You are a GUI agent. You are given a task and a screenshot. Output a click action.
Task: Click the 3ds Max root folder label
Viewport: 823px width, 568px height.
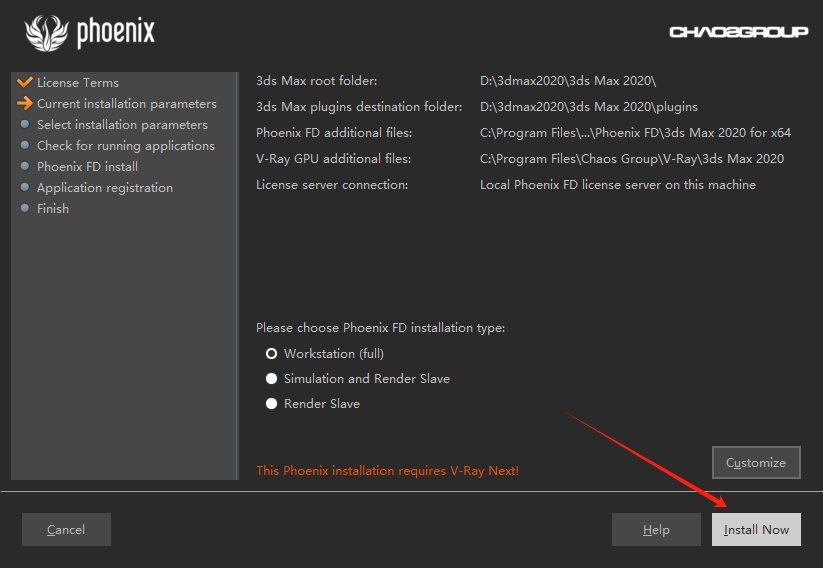(x=316, y=81)
